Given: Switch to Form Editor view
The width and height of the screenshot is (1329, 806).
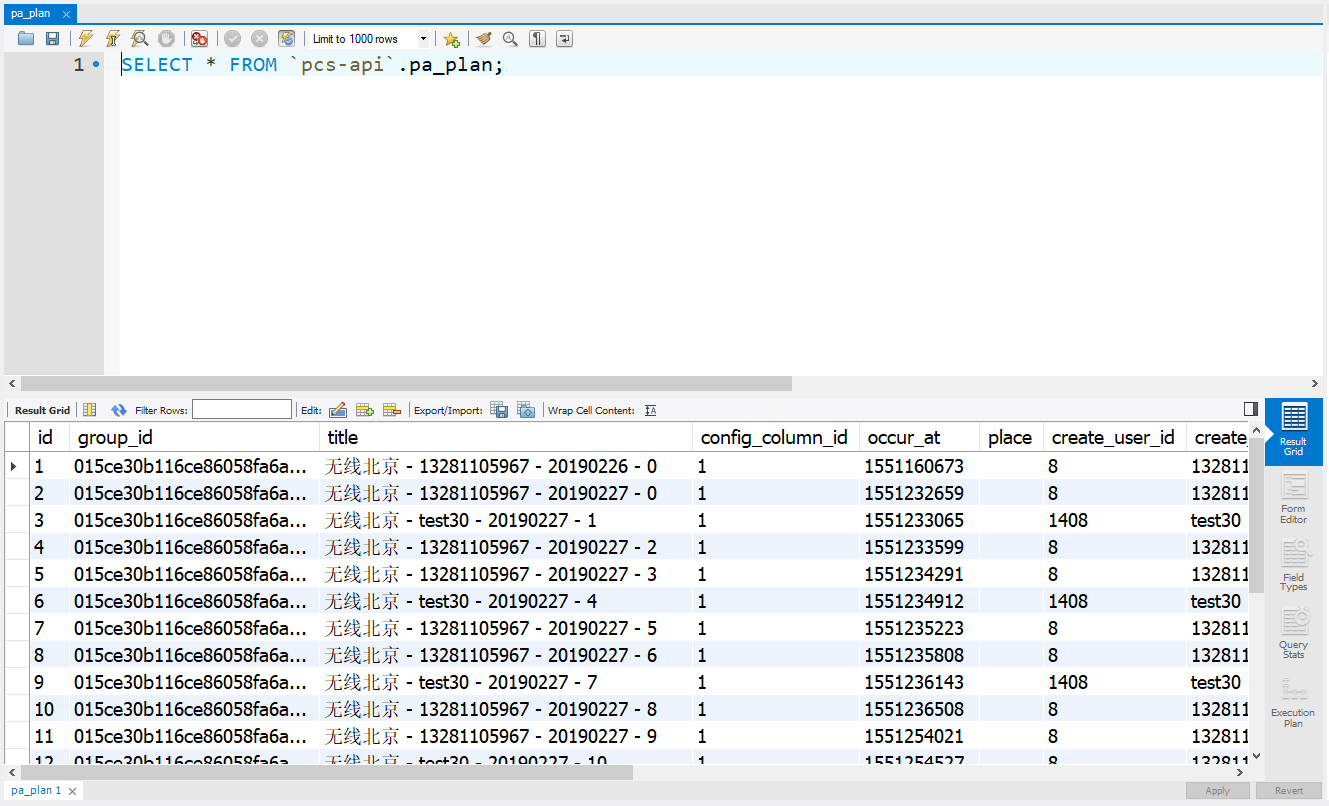Looking at the screenshot, I should point(1293,498).
